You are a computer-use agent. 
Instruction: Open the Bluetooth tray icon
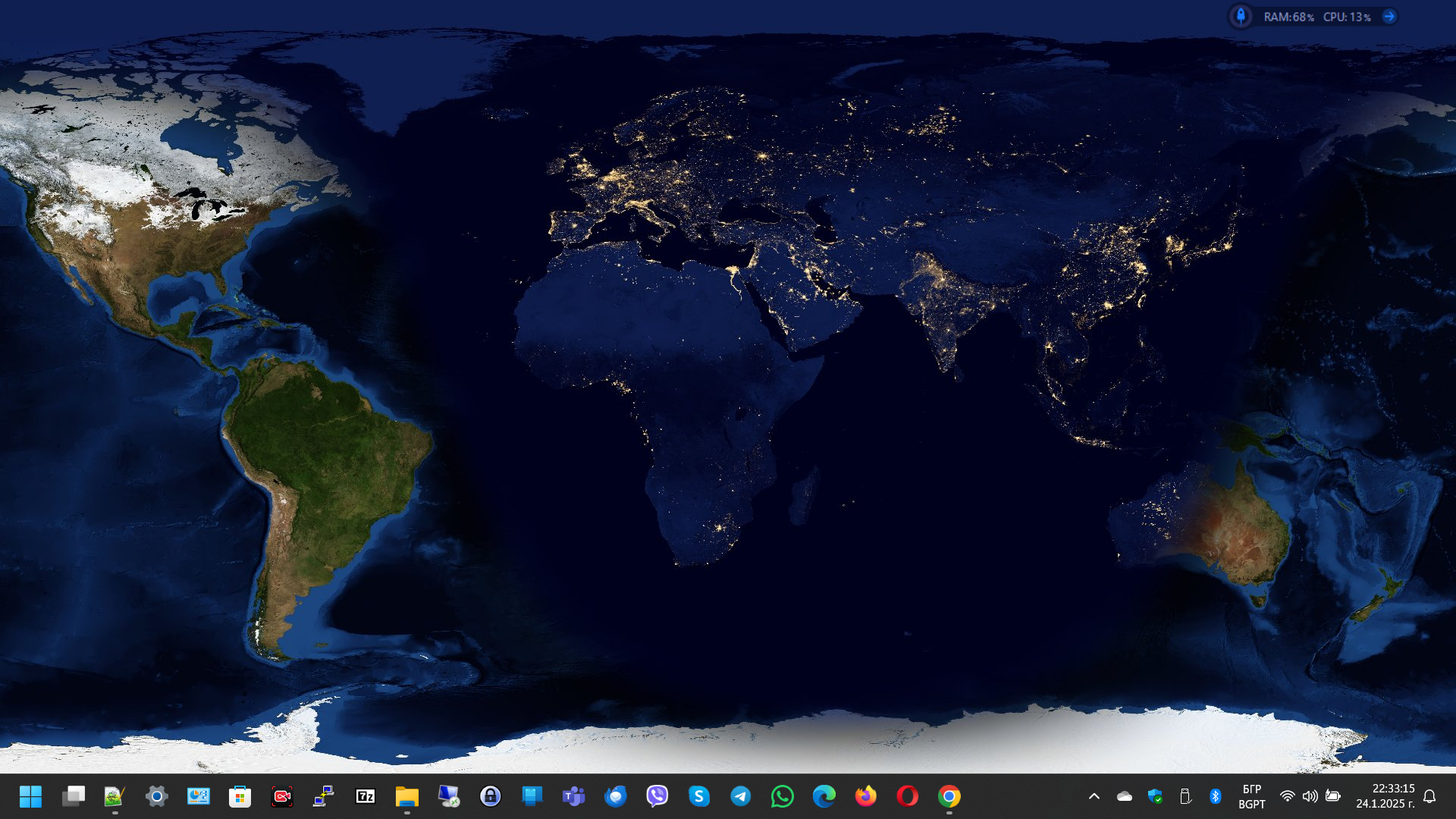click(1215, 796)
